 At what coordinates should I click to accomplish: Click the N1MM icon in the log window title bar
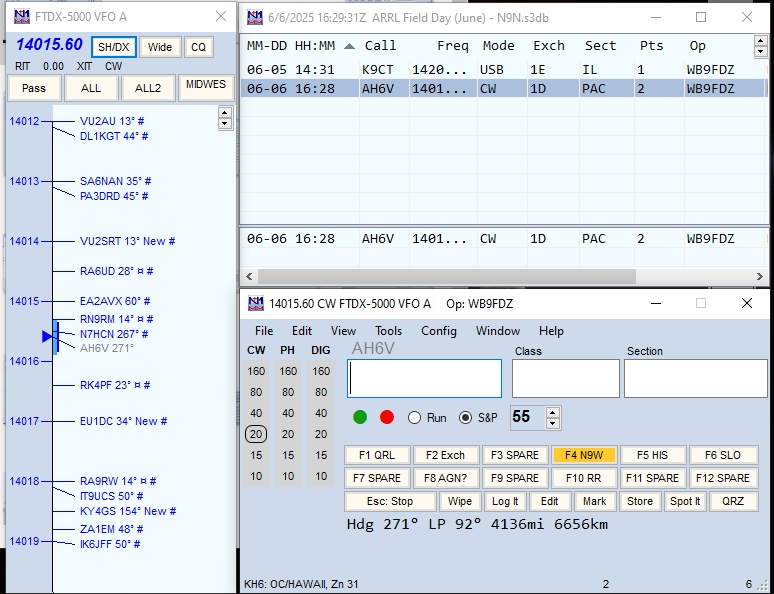pos(253,17)
